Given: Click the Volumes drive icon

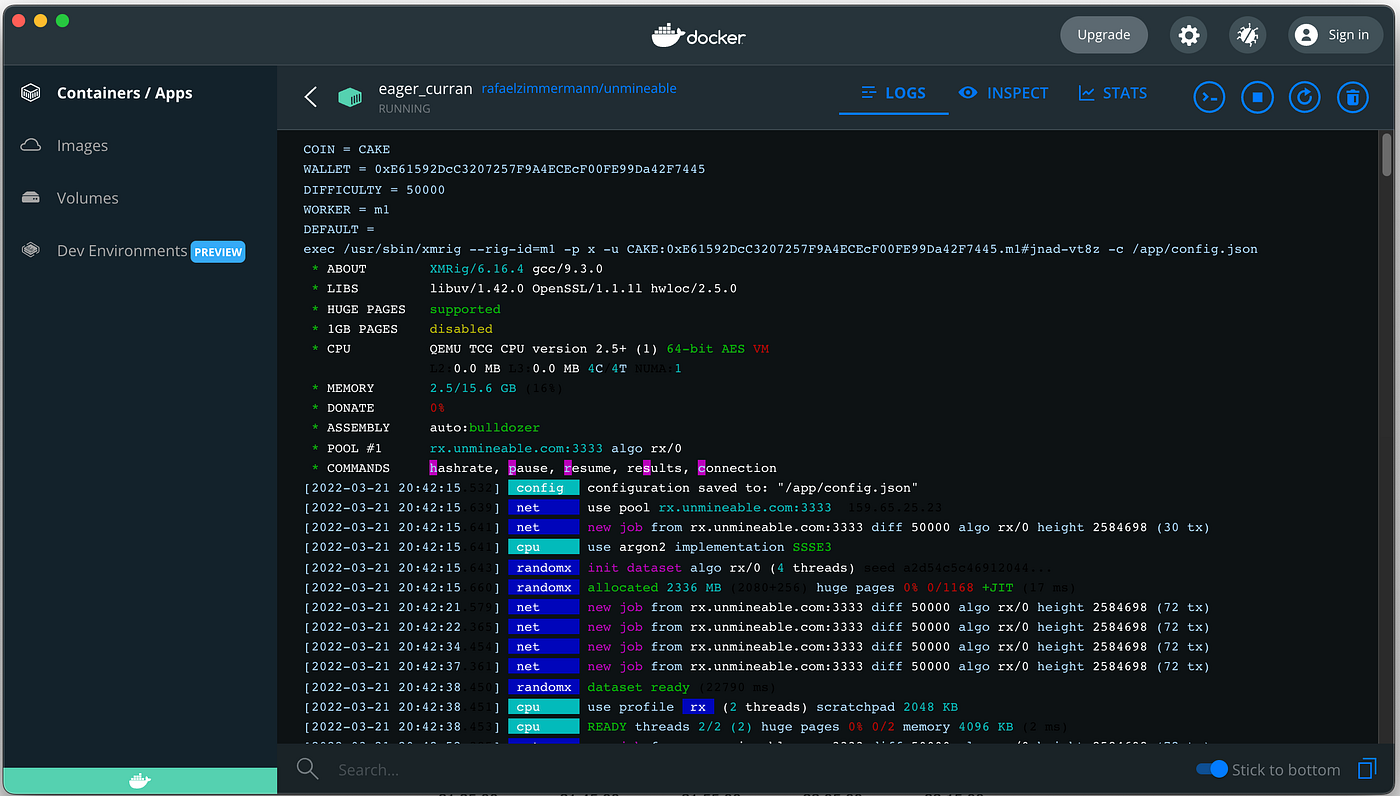Looking at the screenshot, I should click(x=31, y=198).
